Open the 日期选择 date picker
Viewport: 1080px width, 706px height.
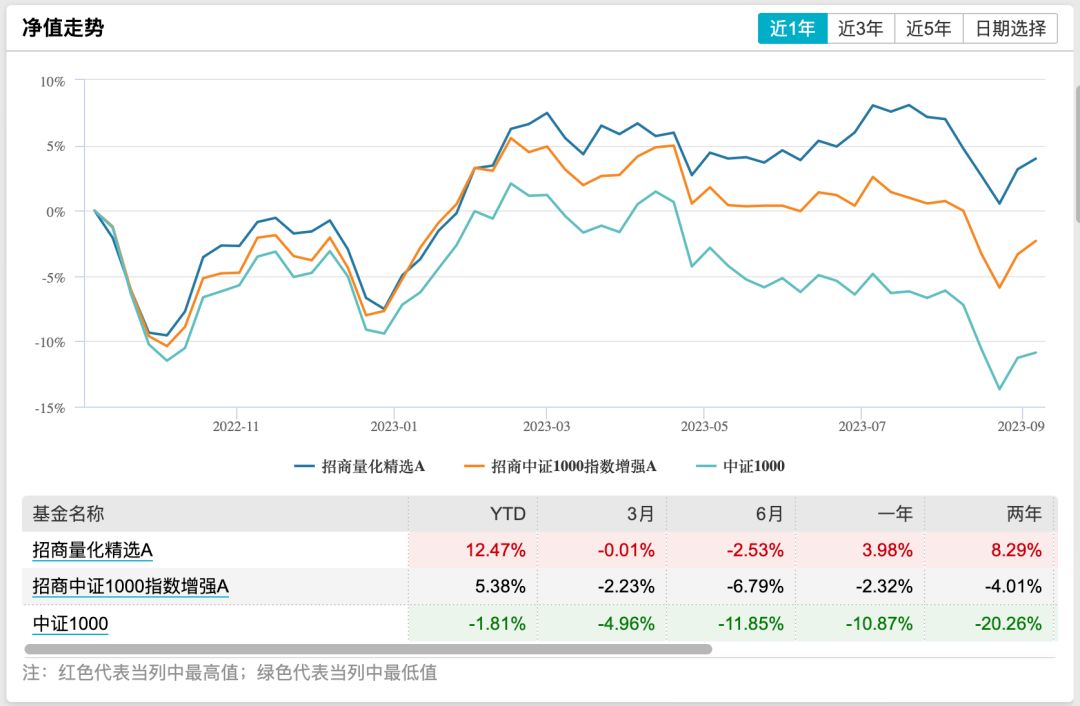pos(1008,28)
